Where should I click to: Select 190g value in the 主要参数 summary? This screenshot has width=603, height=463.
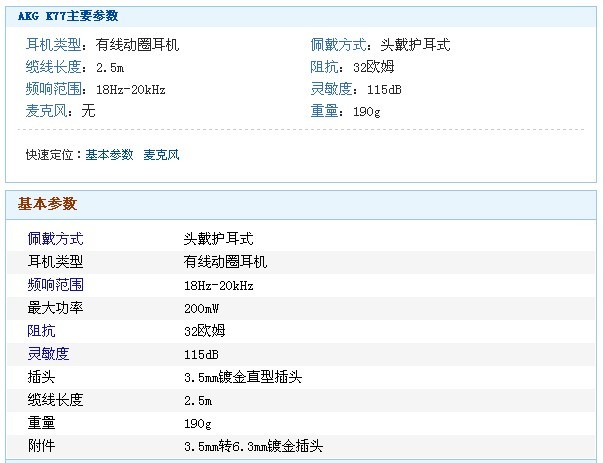pos(367,112)
